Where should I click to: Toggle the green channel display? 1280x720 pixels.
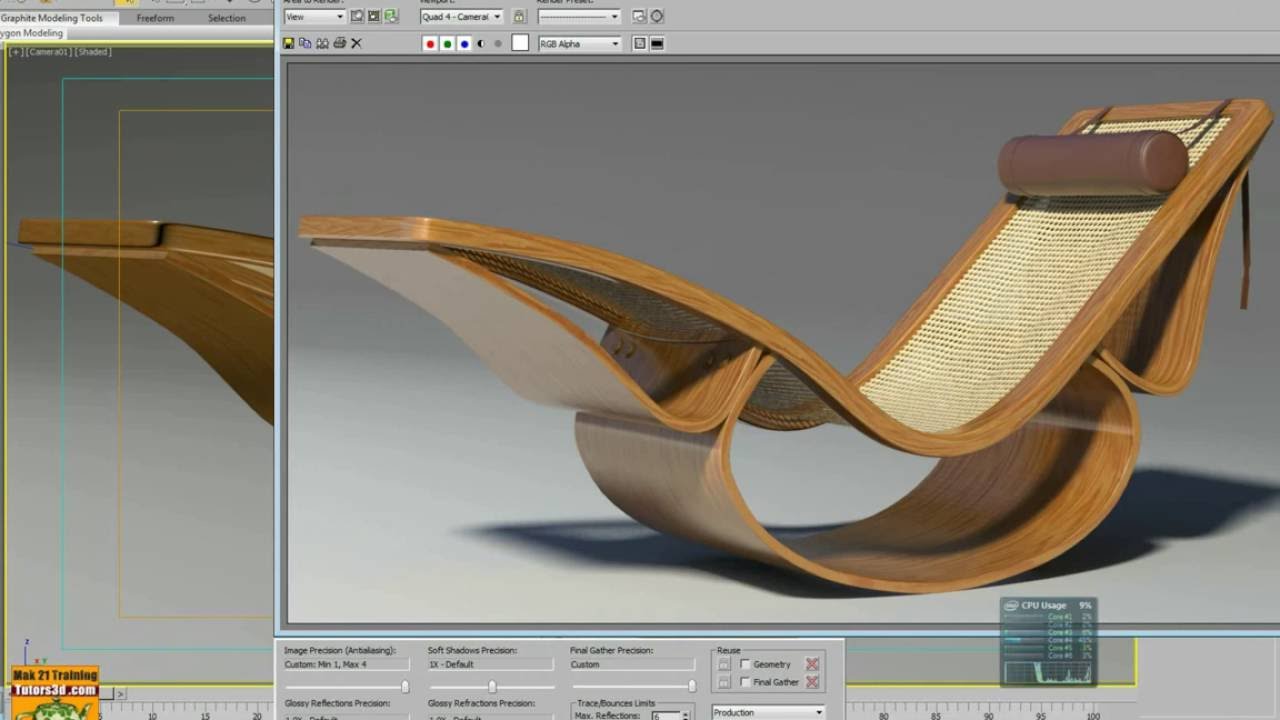pyautogui.click(x=447, y=44)
